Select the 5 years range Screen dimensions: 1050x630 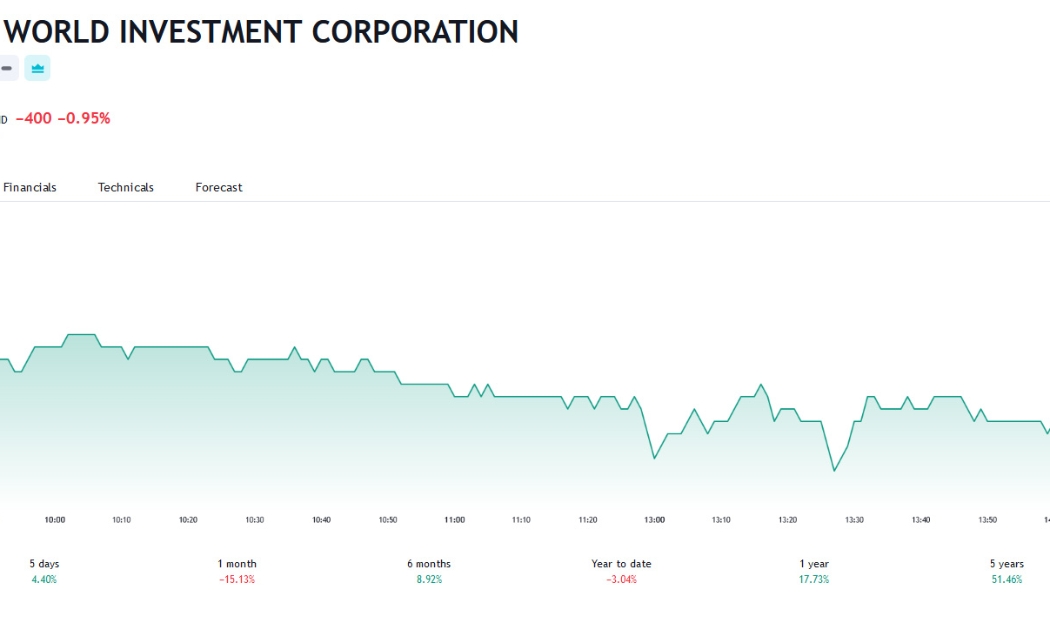(x=1006, y=571)
